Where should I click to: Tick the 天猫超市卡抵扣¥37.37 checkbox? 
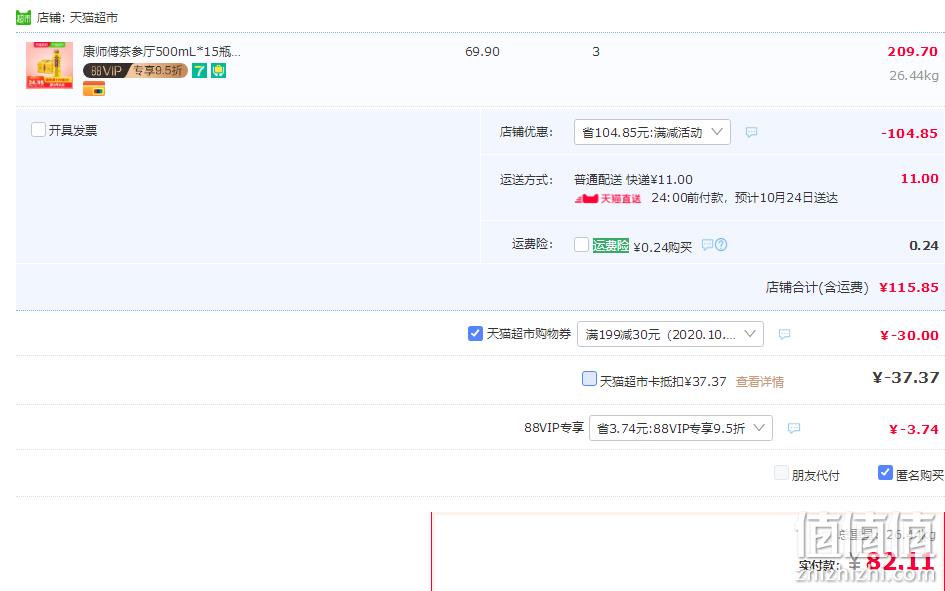point(589,379)
